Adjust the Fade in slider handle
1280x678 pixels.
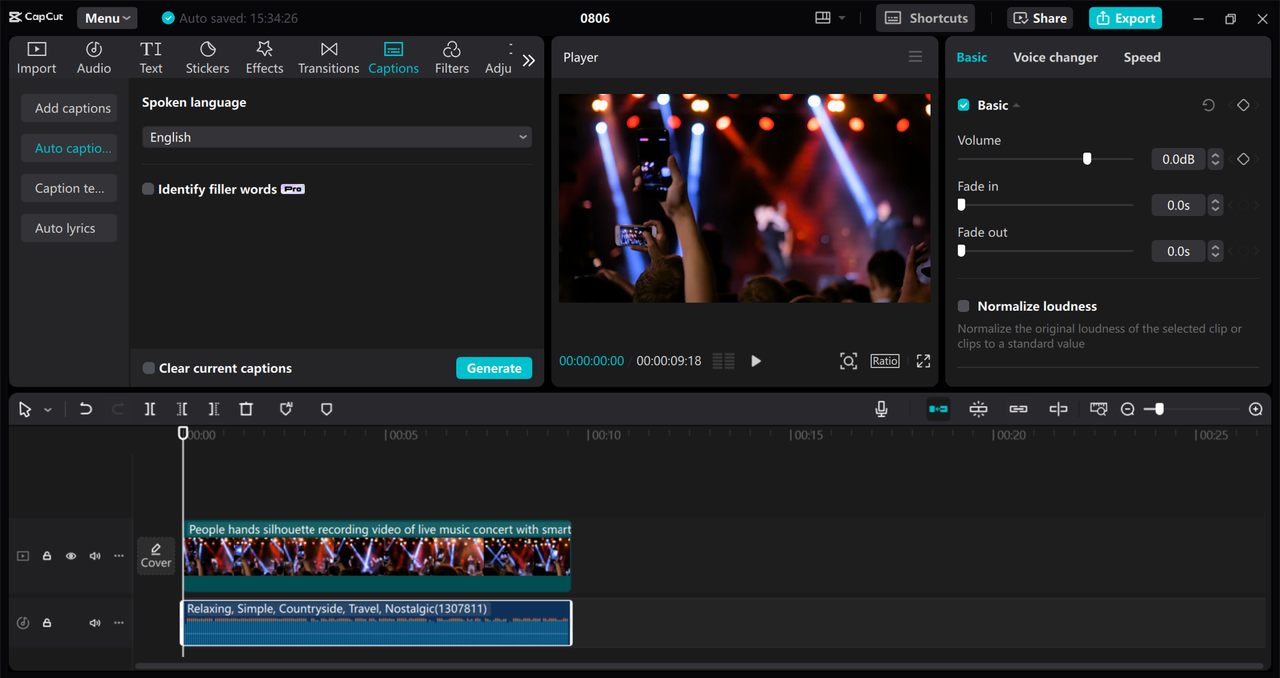[961, 204]
